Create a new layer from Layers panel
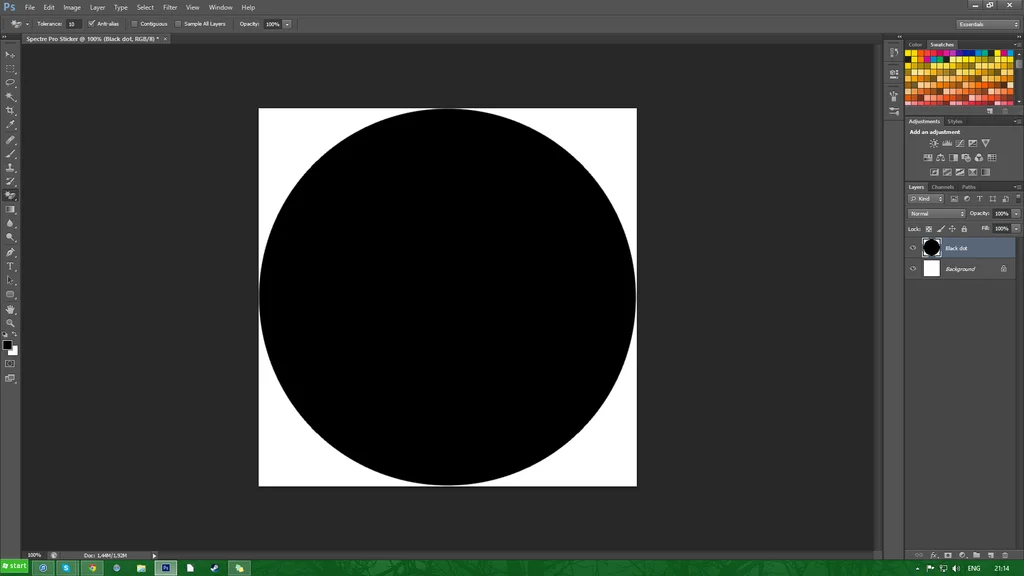Image resolution: width=1024 pixels, height=576 pixels. (991, 555)
